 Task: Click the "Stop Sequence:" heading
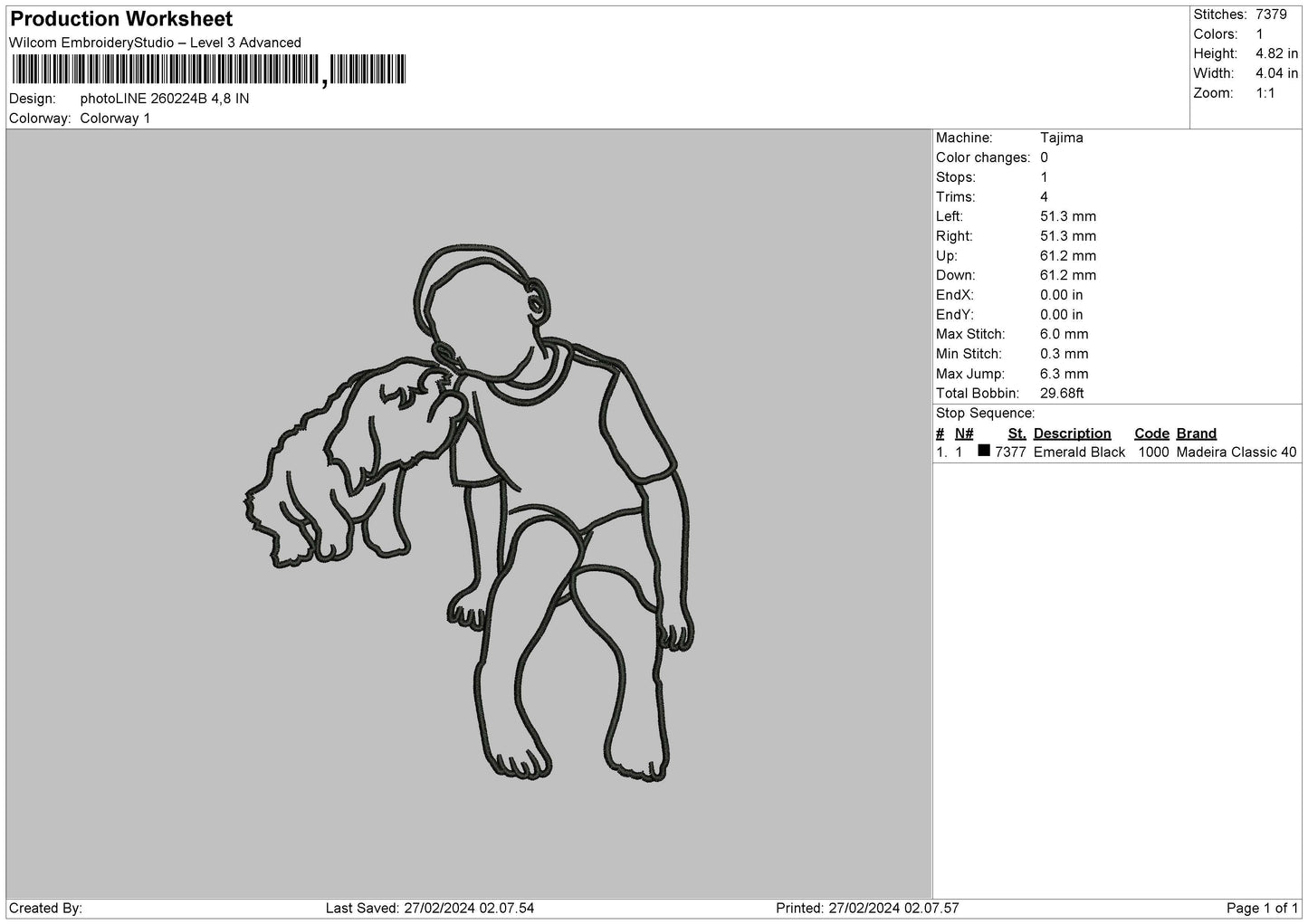[985, 414]
